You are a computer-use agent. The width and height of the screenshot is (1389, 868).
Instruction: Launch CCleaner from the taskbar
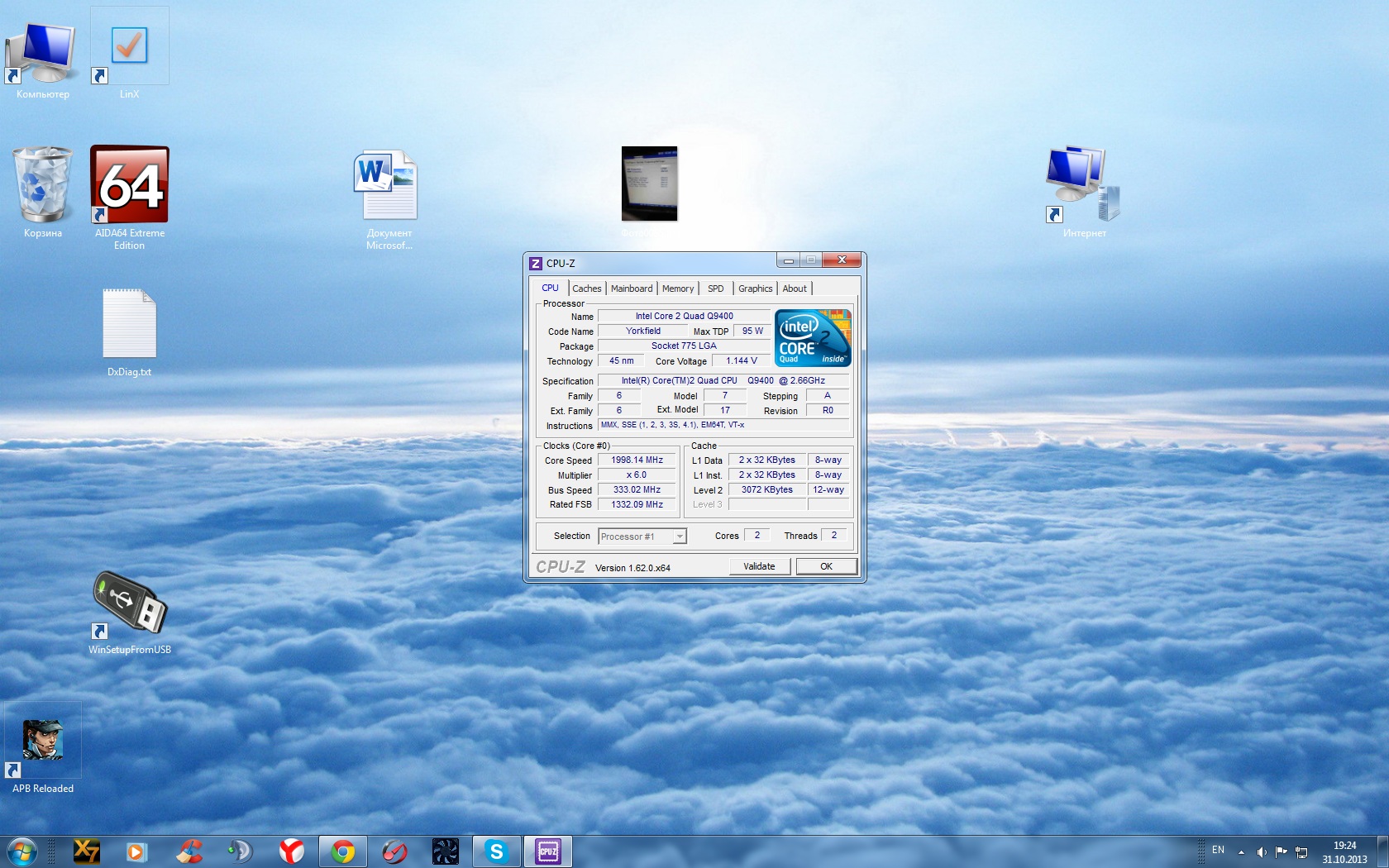click(189, 851)
